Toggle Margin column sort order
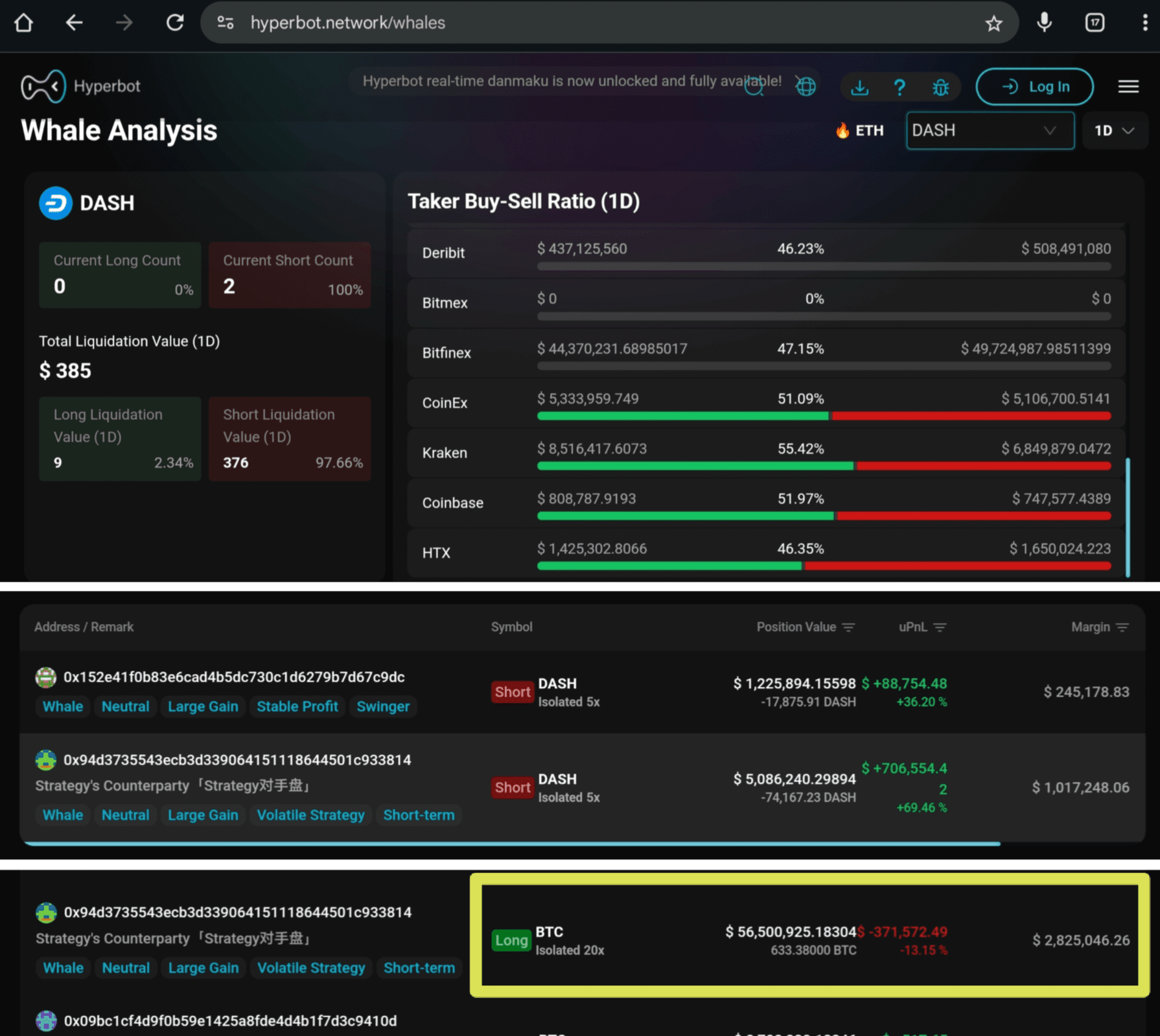This screenshot has height=1036, width=1160. point(1122,627)
